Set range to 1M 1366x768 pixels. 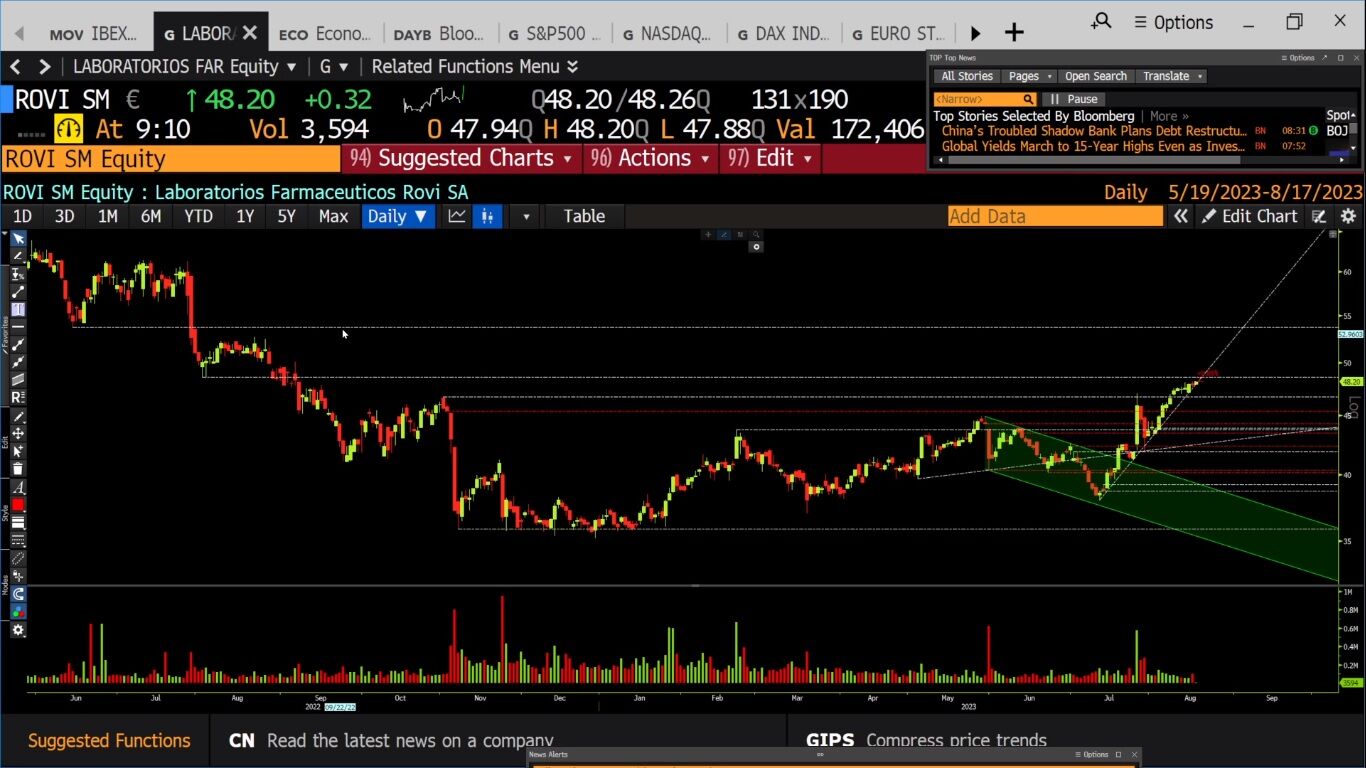pos(108,216)
